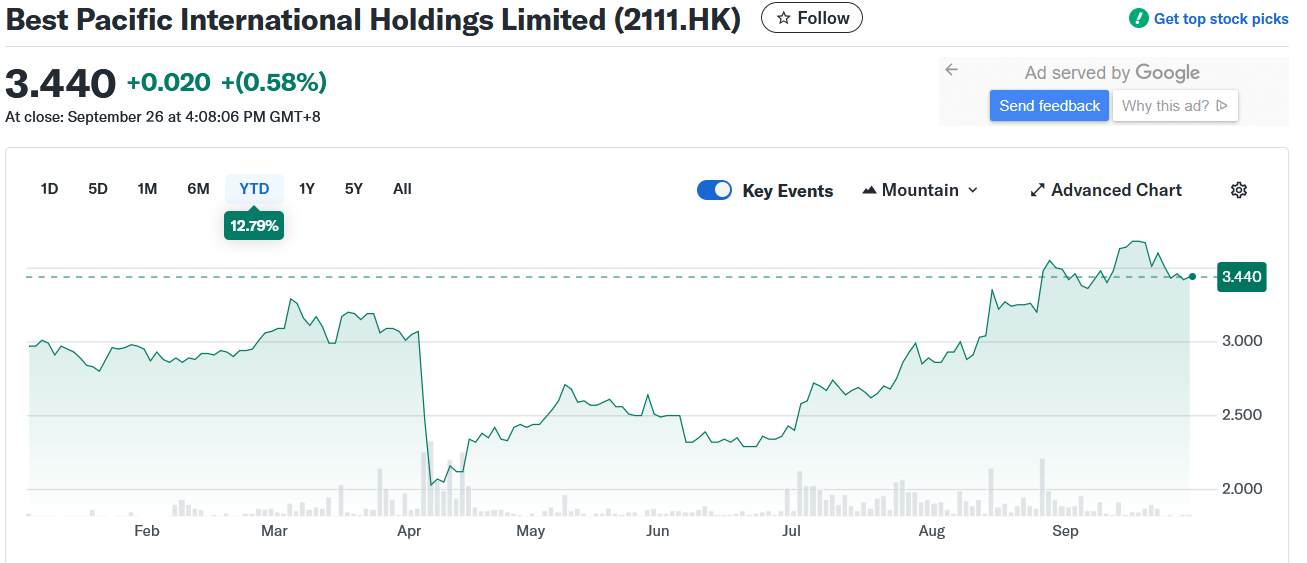
Task: Select the 1M time range
Action: (x=147, y=189)
